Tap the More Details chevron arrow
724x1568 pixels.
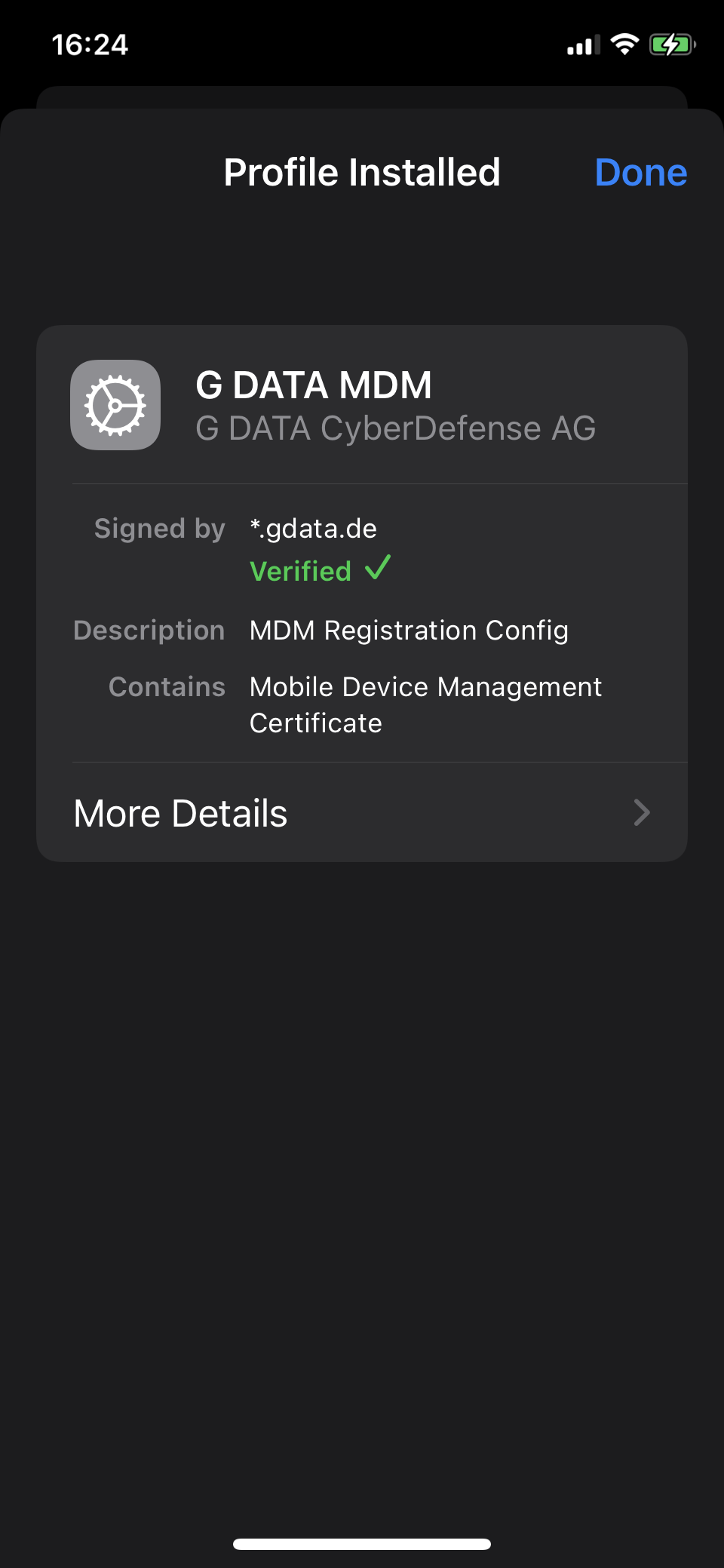(642, 812)
